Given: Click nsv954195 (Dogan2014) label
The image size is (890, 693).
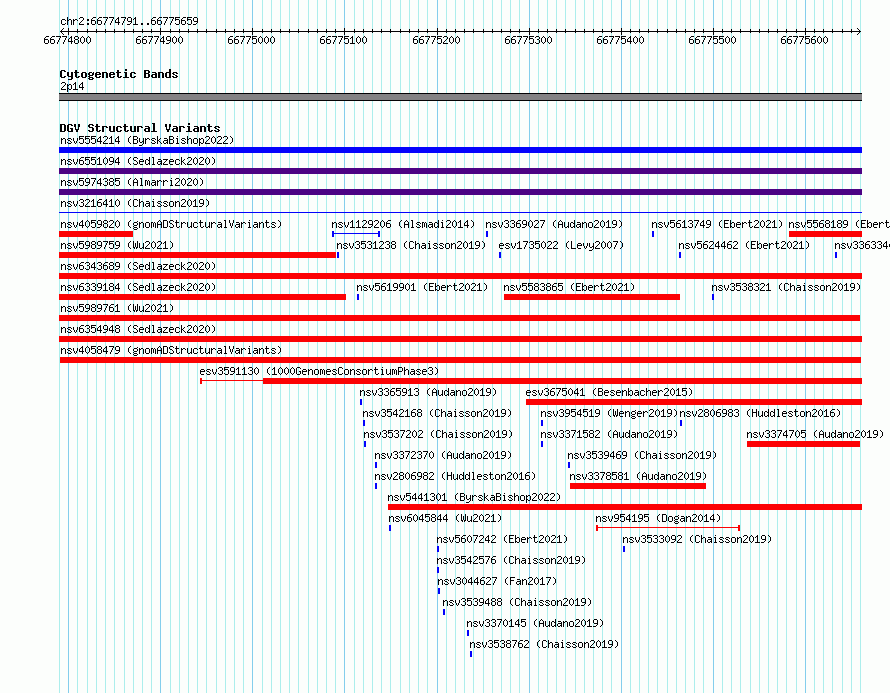Looking at the screenshot, I should click(658, 518).
